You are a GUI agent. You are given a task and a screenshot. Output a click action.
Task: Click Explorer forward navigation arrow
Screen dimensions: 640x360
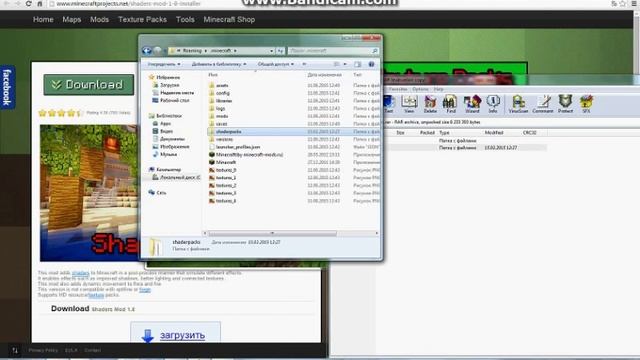(x=158, y=51)
